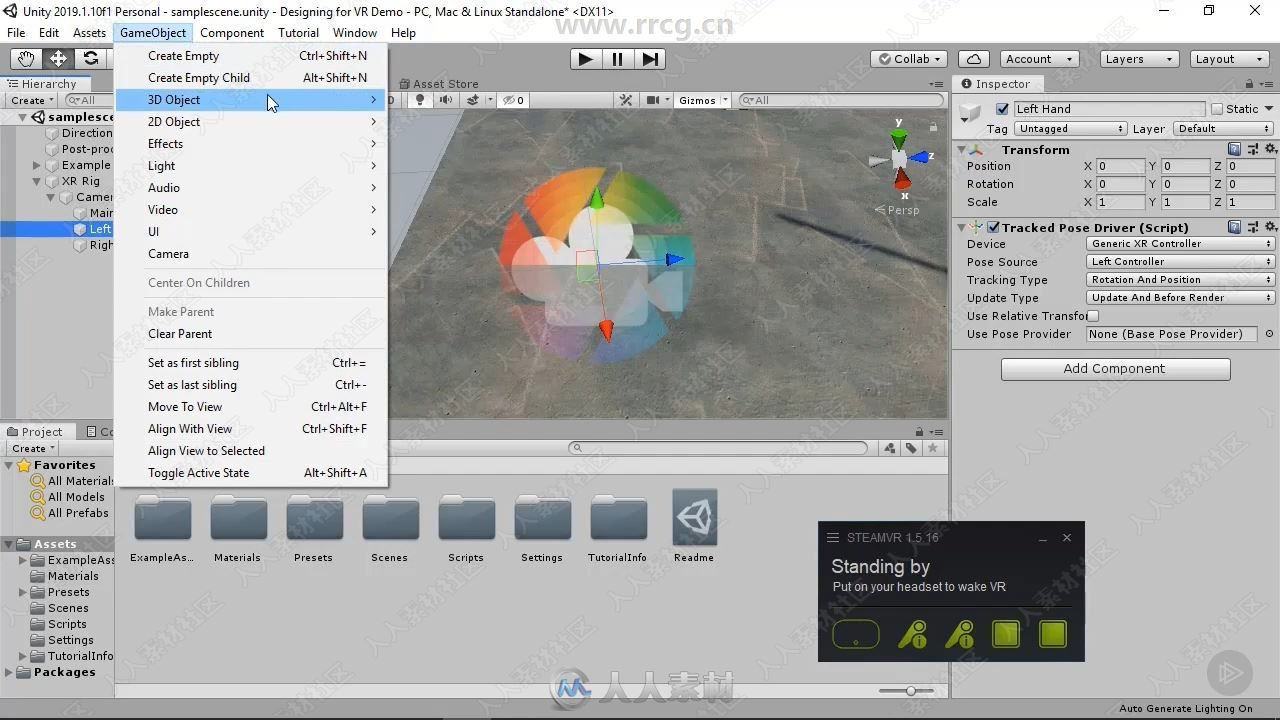Save project search star icon
Viewport: 1280px width, 720px height.
coord(934,448)
